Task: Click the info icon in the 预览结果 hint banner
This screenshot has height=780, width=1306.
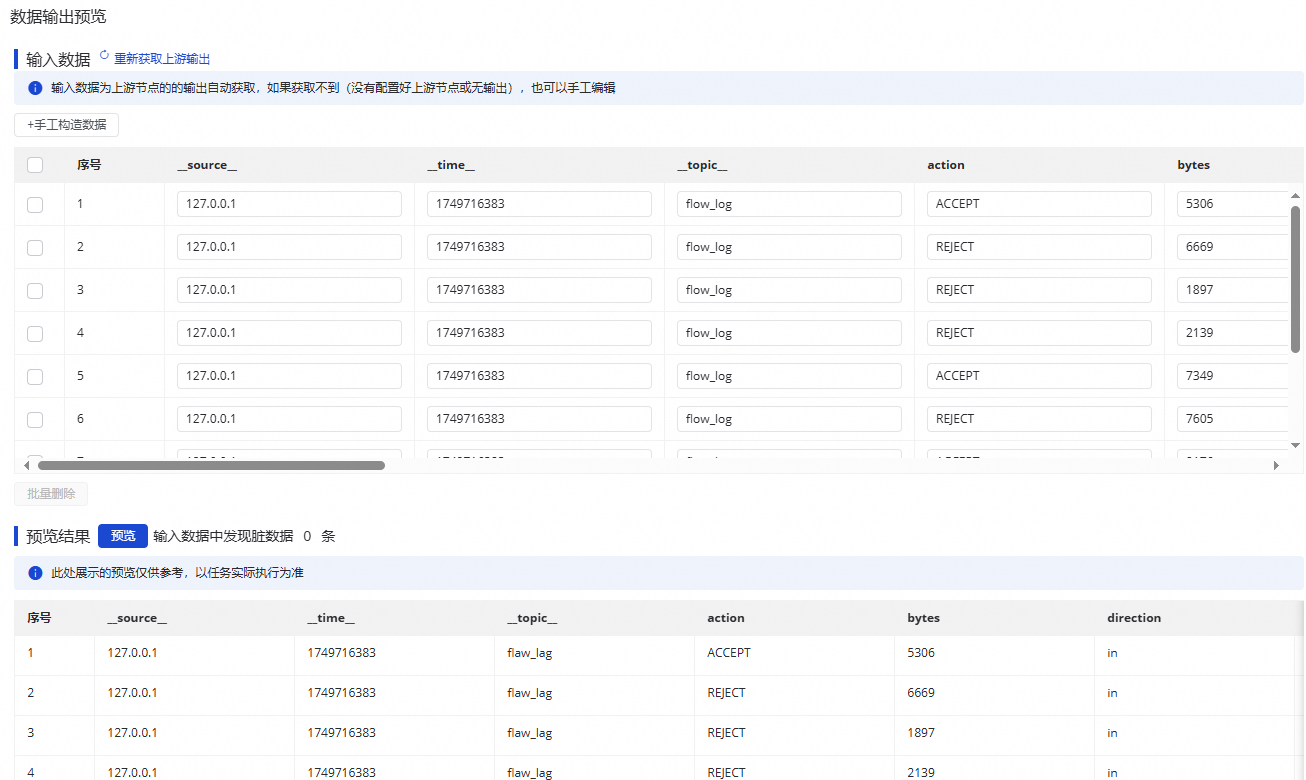Action: (35, 573)
